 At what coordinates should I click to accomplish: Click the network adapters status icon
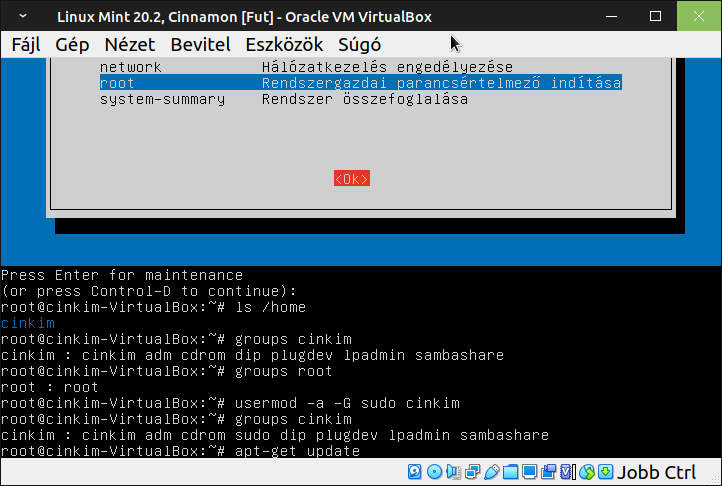472,472
